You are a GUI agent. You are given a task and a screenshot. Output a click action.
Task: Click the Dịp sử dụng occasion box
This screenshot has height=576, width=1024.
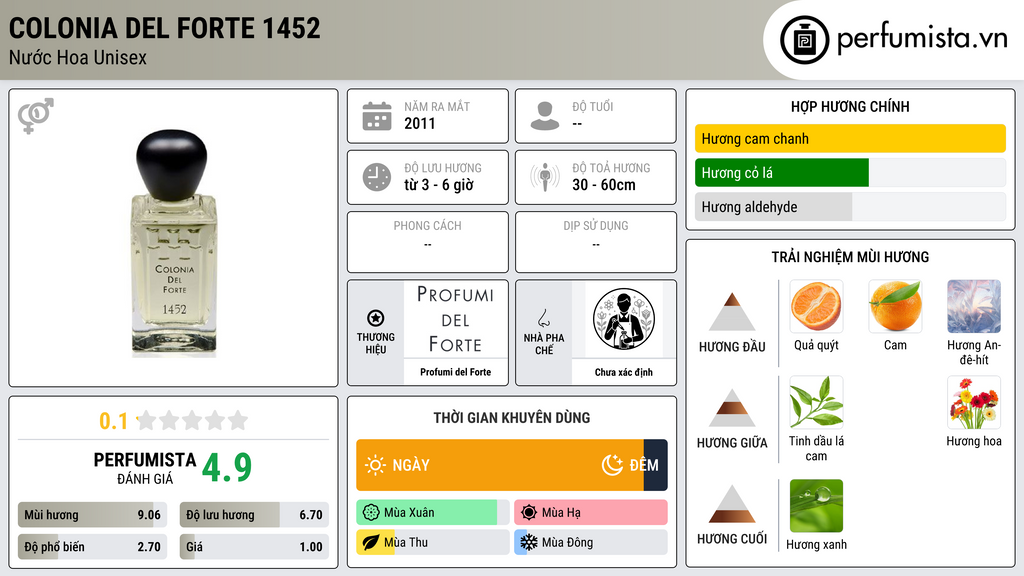click(596, 242)
